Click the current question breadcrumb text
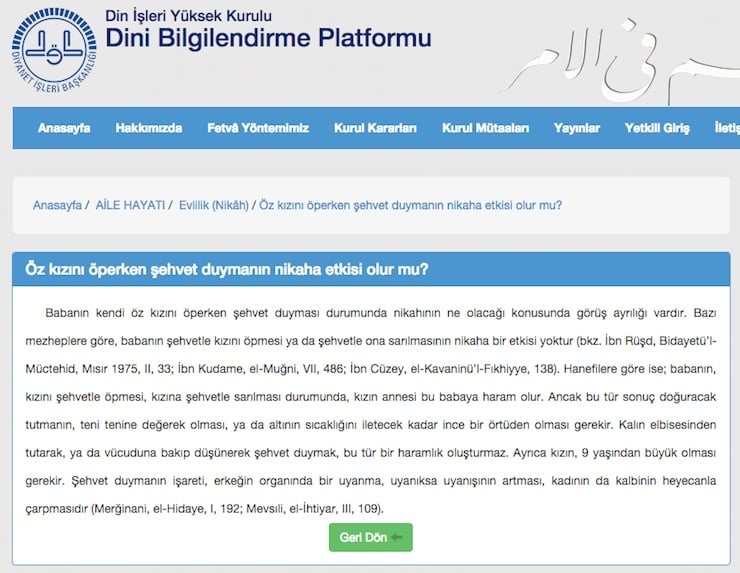 411,205
